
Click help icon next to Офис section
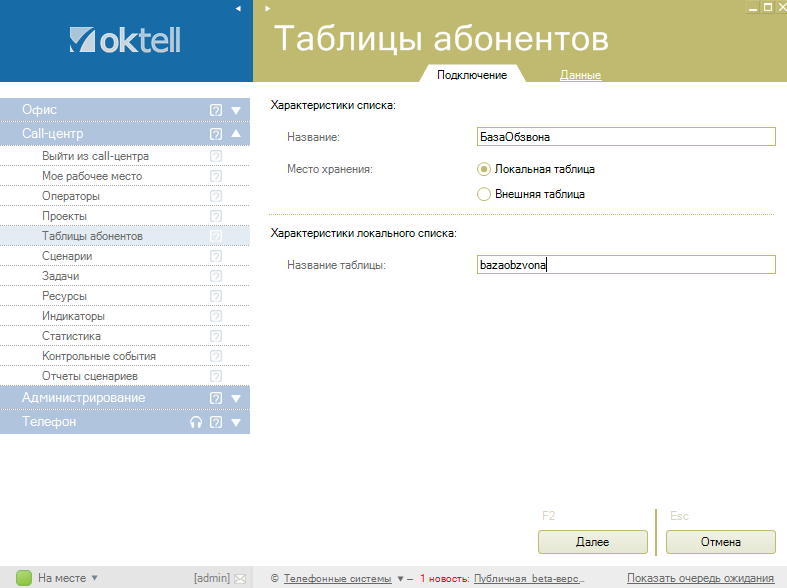216,110
